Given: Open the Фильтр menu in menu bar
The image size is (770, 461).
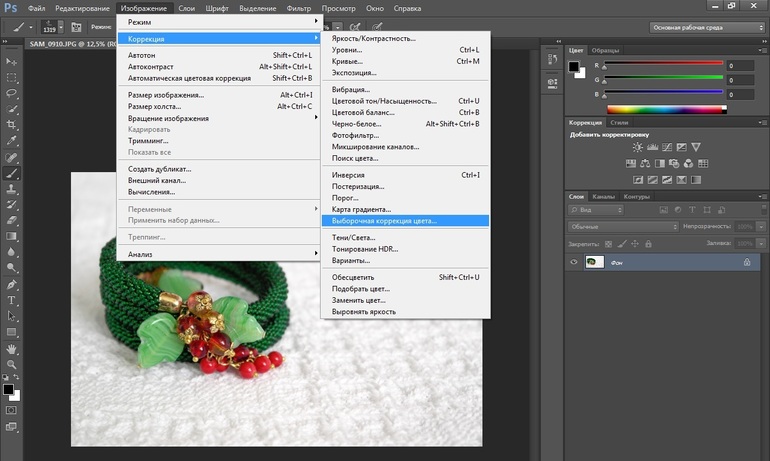Looking at the screenshot, I should click(x=298, y=7).
